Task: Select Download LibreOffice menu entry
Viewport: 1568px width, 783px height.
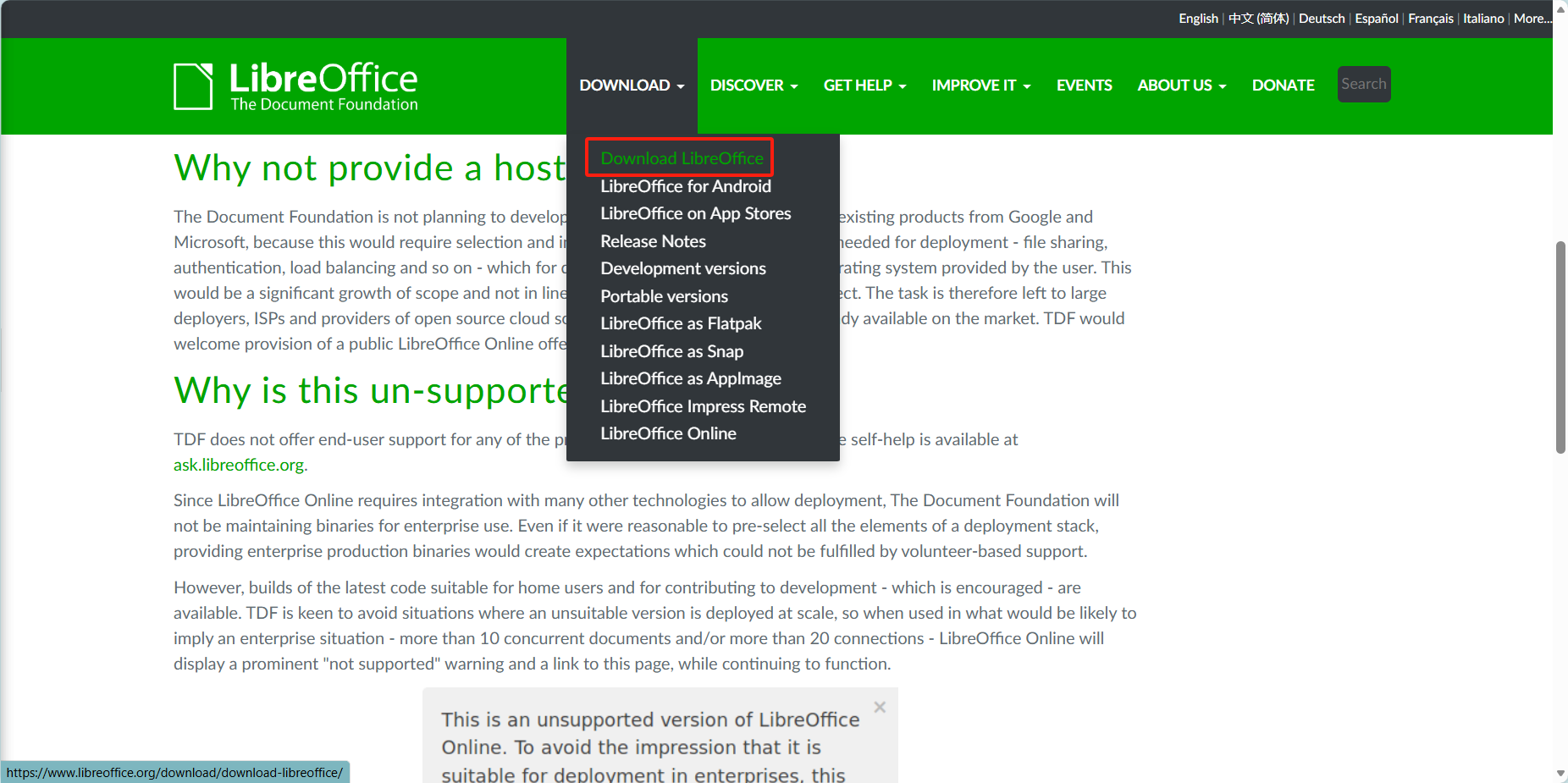Action: coord(682,158)
